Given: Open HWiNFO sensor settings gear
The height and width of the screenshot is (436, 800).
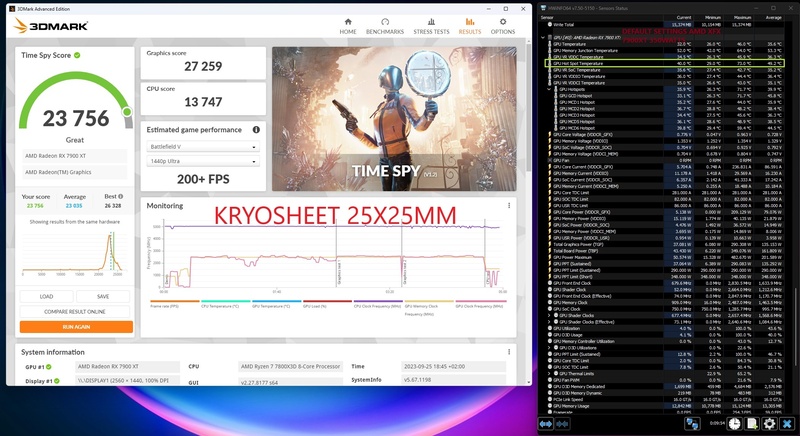Looking at the screenshot, I should [769, 424].
